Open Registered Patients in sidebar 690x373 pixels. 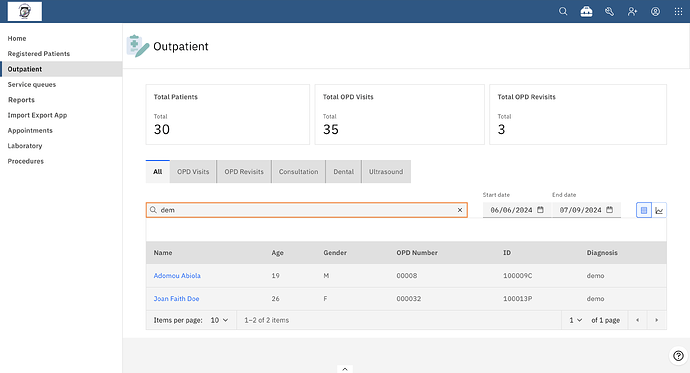coord(61,54)
